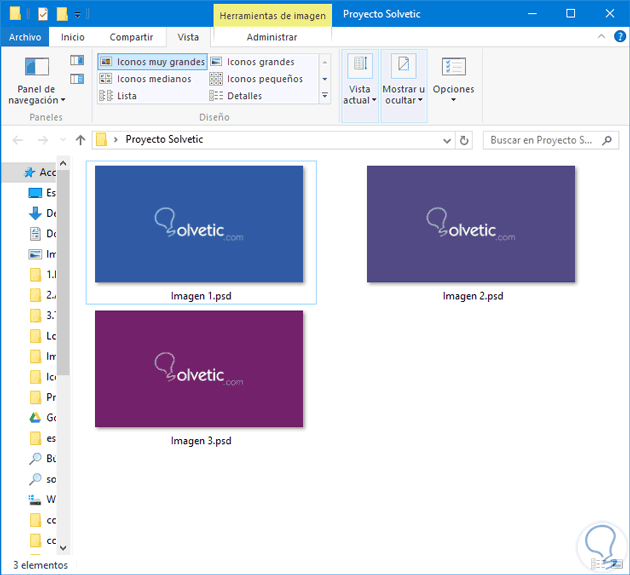This screenshot has height=575, width=630.
Task: Click the Imagen 2.psd file name
Action: [473, 296]
